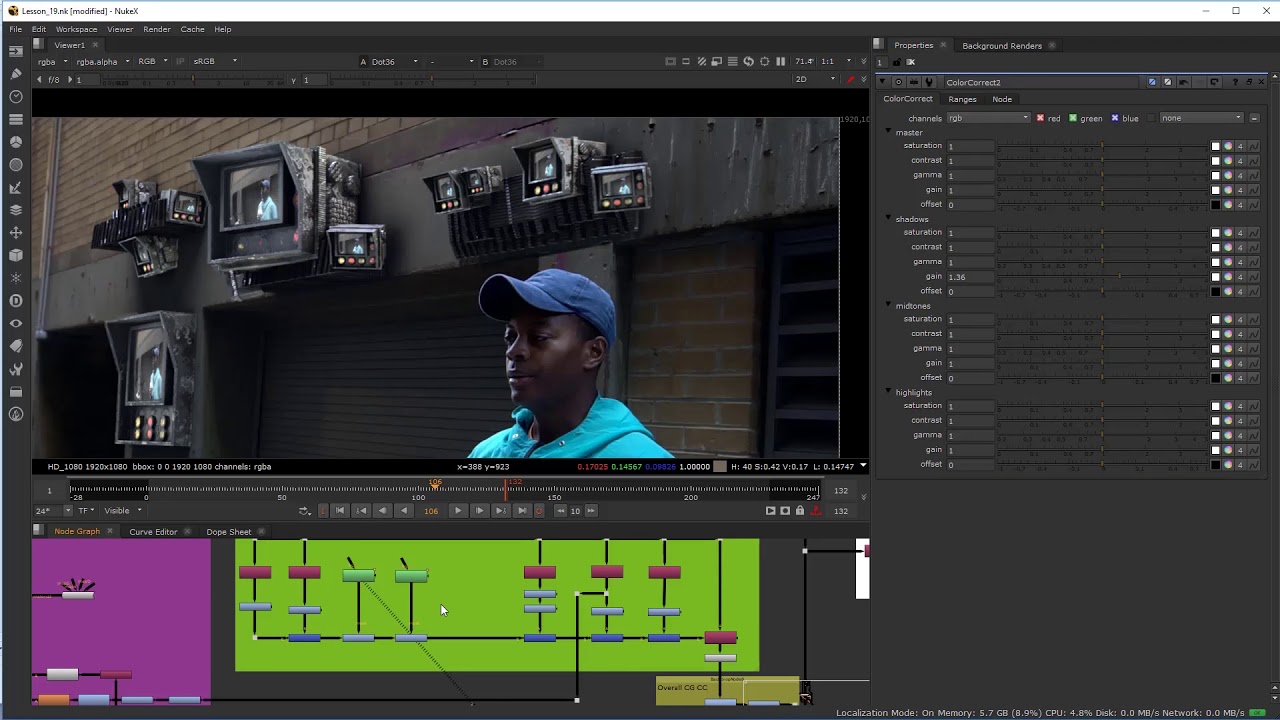
Task: Open the Channel nodes stacked-lines icon
Action: coord(15,119)
